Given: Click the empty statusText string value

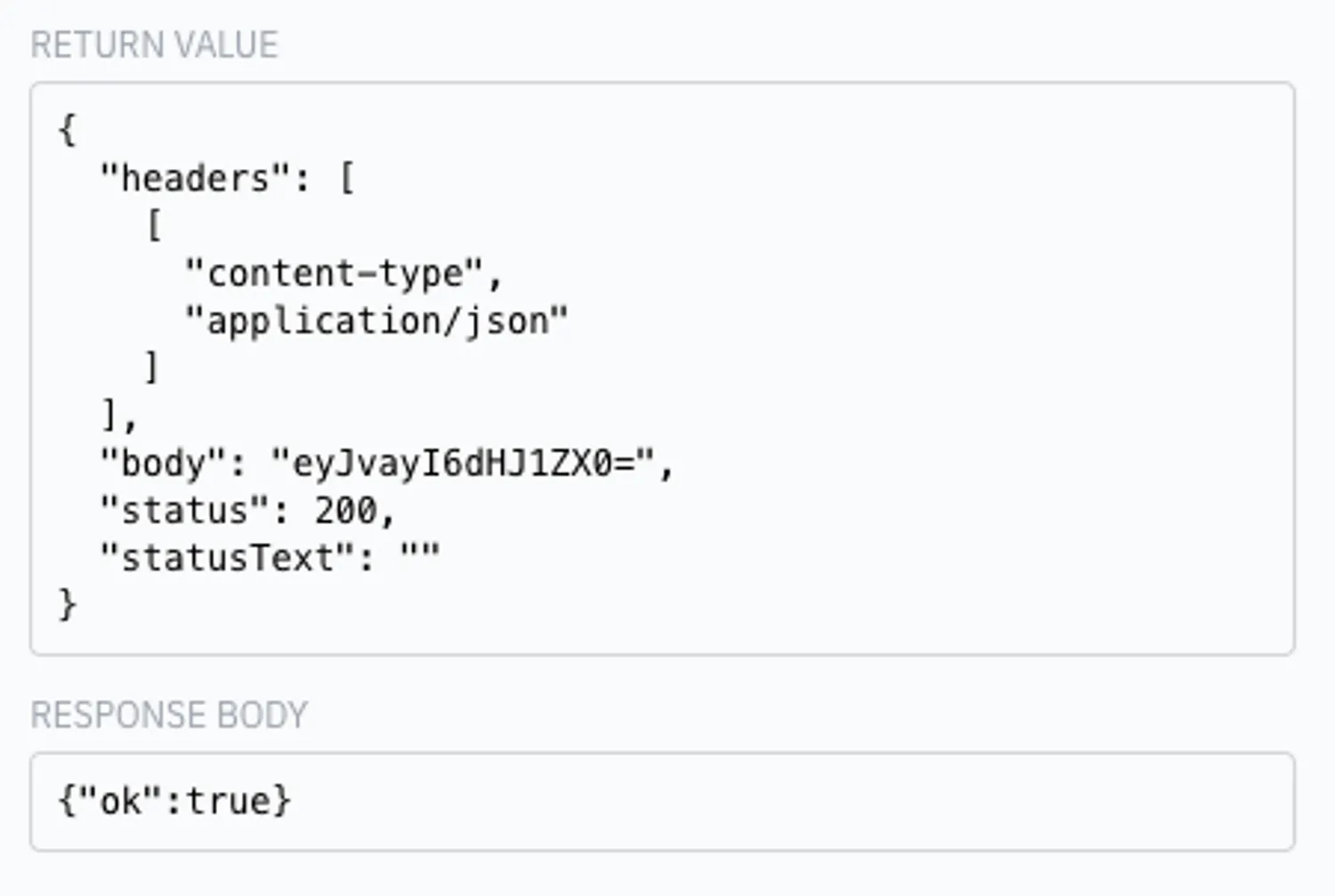Looking at the screenshot, I should pyautogui.click(x=420, y=556).
